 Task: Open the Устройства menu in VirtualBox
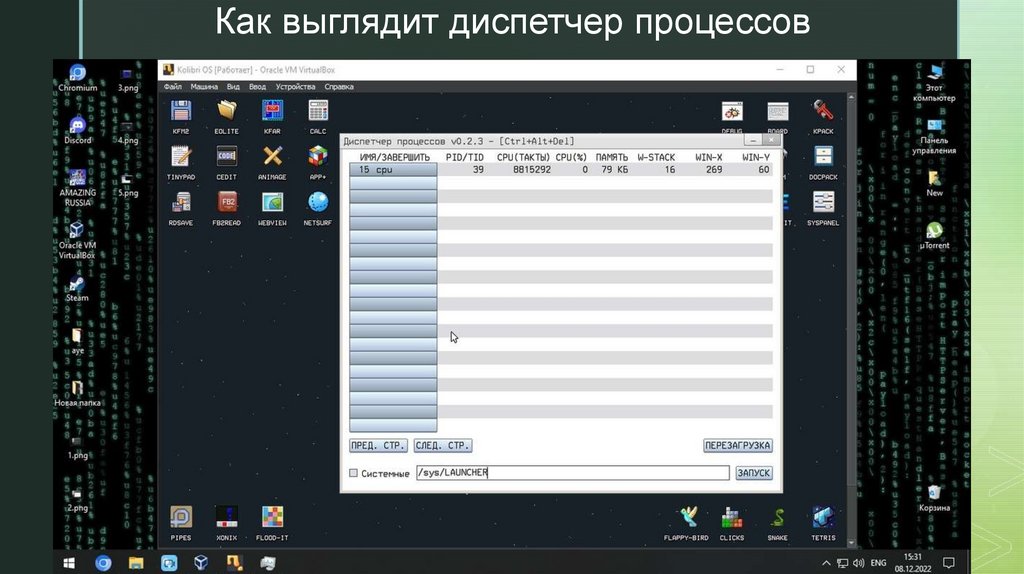[295, 86]
